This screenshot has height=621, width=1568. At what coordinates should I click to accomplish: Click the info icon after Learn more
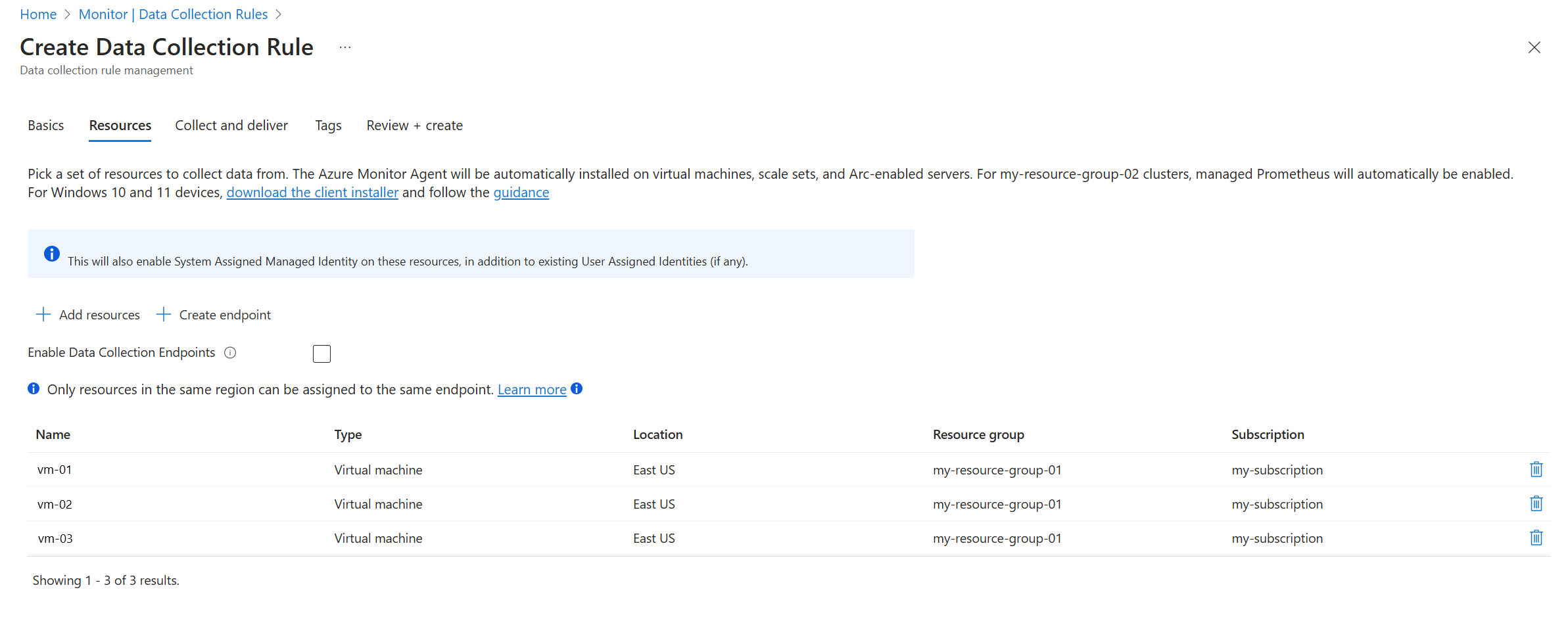pos(577,388)
